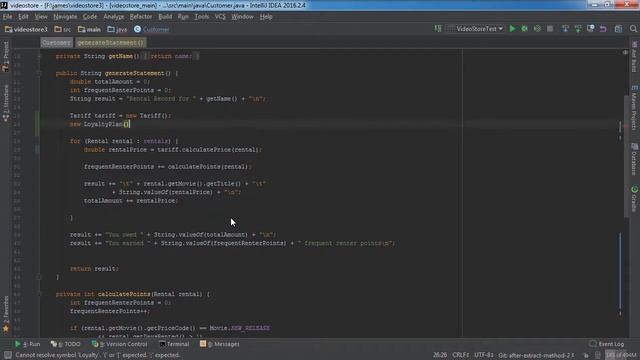Open the Refactor menu
Screen dimensions: 640x360
point(141,17)
